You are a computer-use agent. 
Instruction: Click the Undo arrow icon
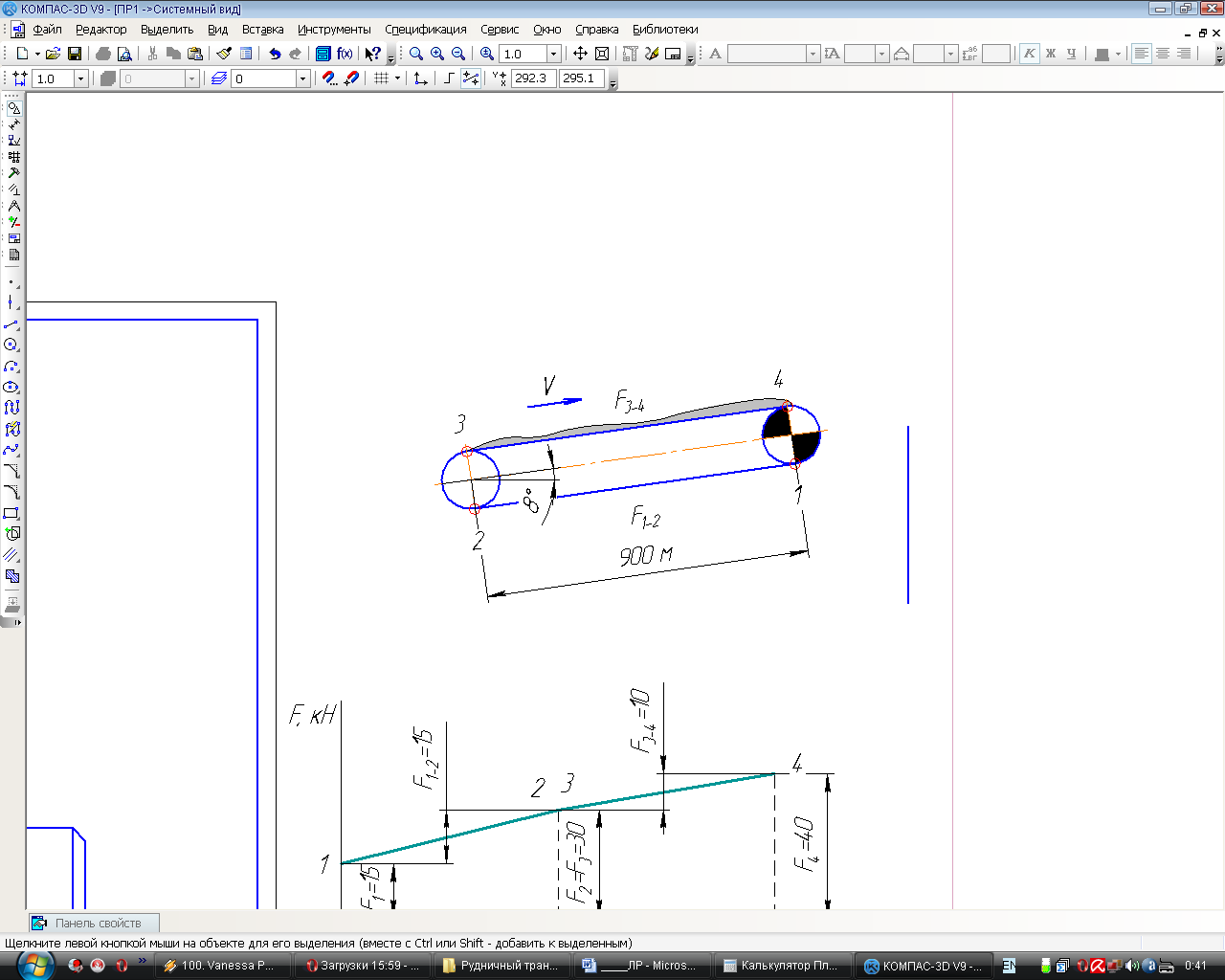coord(275,54)
